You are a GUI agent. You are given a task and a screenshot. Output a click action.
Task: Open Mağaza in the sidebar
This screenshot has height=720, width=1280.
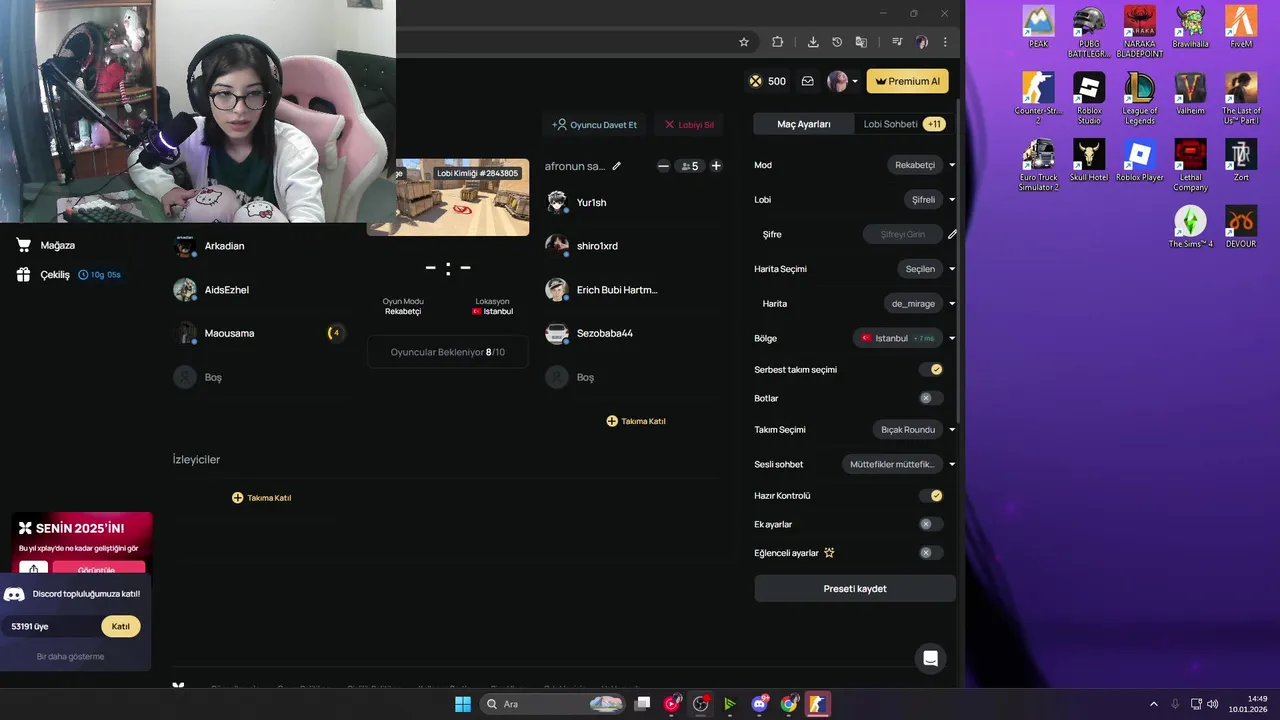click(x=47, y=245)
